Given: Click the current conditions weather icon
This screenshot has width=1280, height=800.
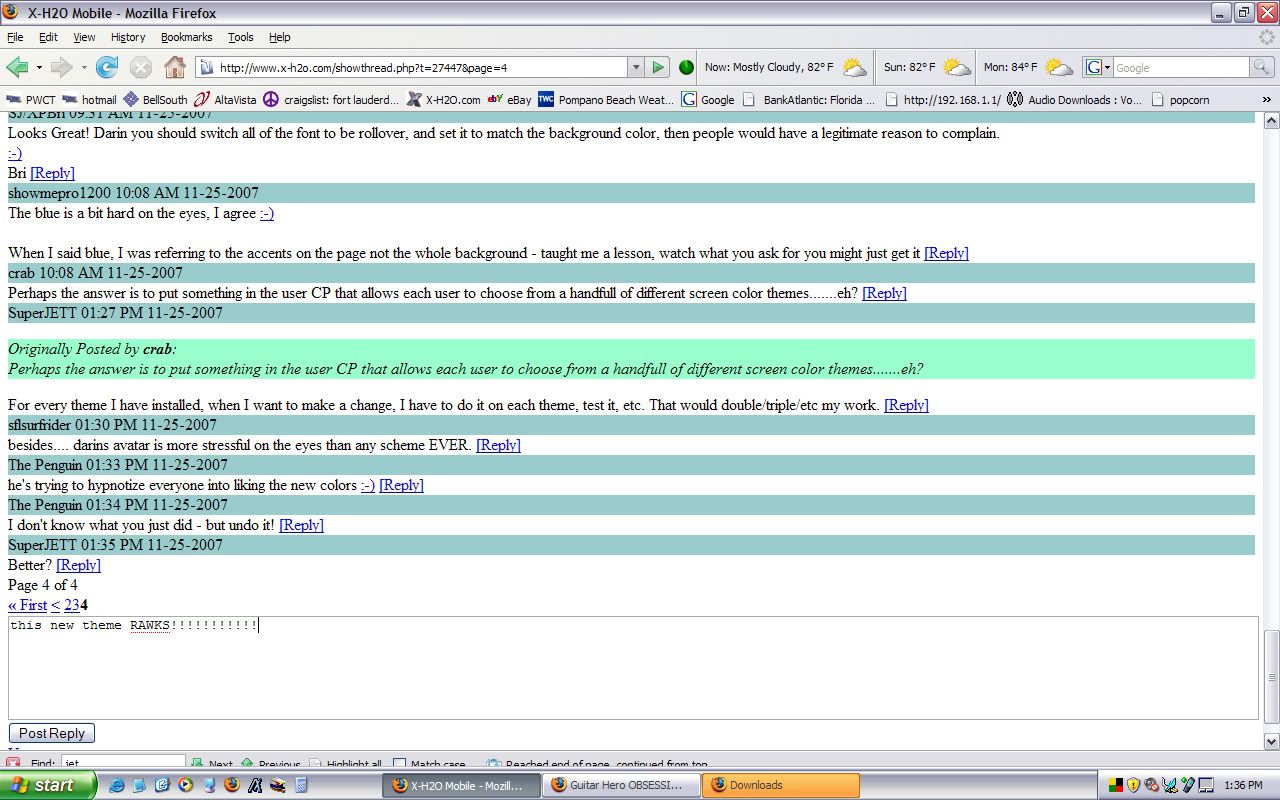Looking at the screenshot, I should pos(854,67).
